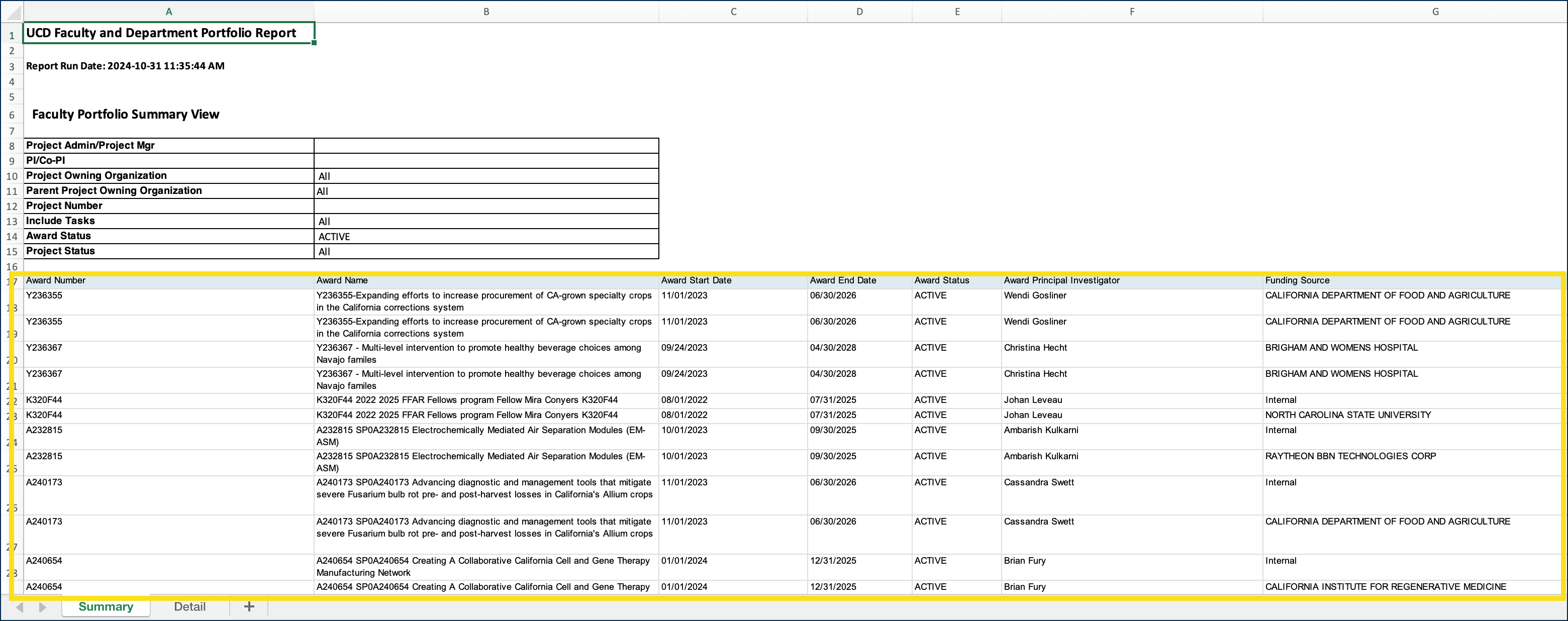The image size is (1568, 621).
Task: Click the empty Project Number value cell
Action: (486, 206)
